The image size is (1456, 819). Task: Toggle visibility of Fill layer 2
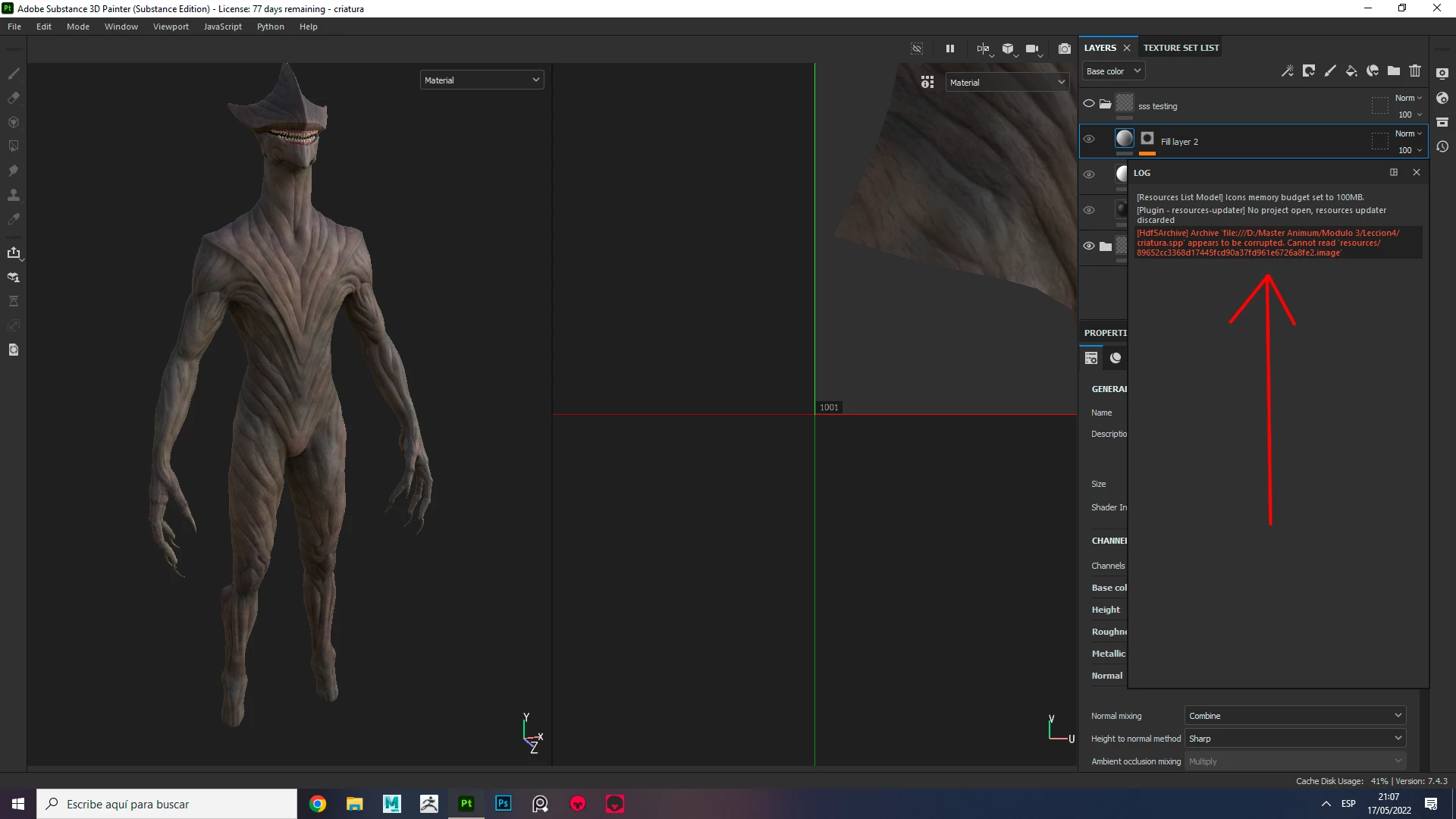[1089, 140]
